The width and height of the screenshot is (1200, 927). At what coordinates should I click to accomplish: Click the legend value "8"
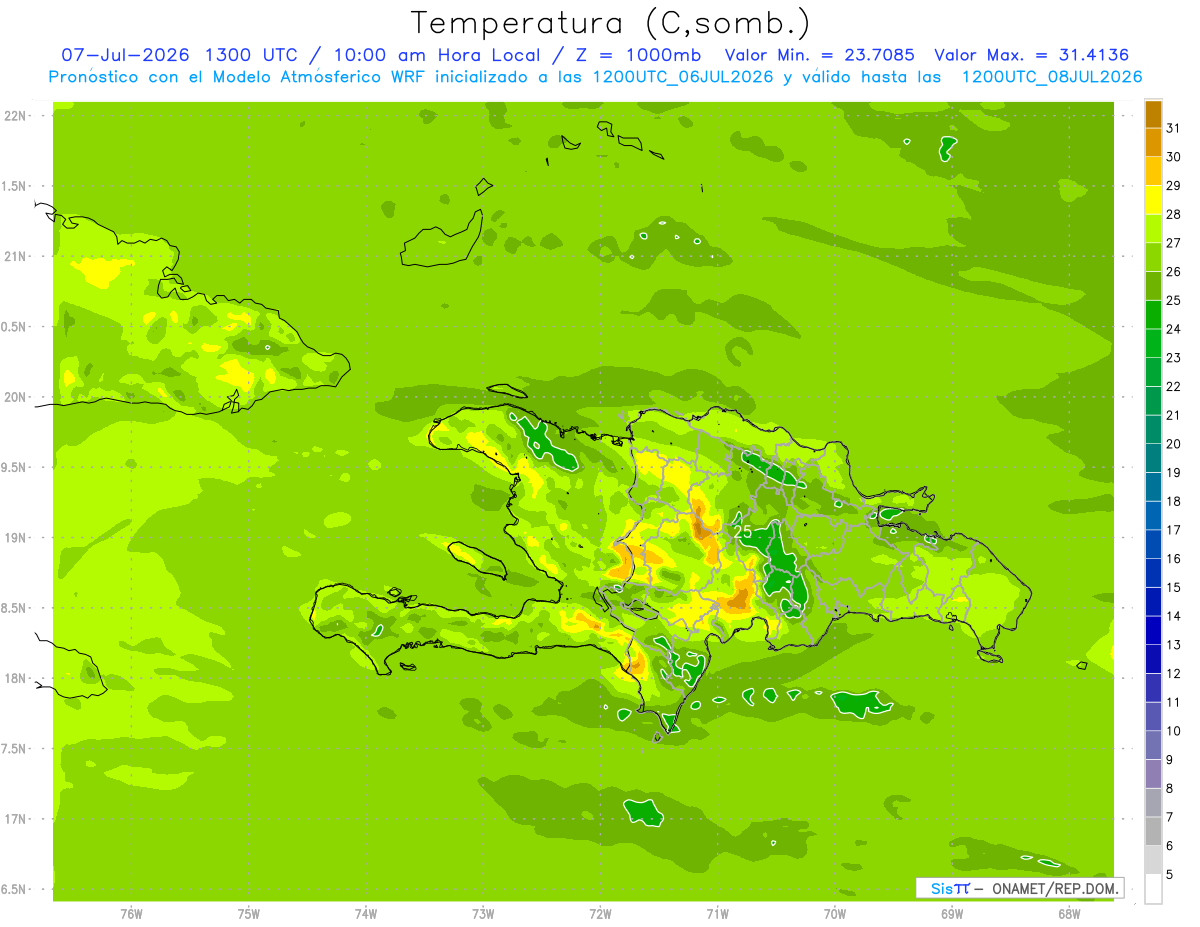click(1170, 789)
